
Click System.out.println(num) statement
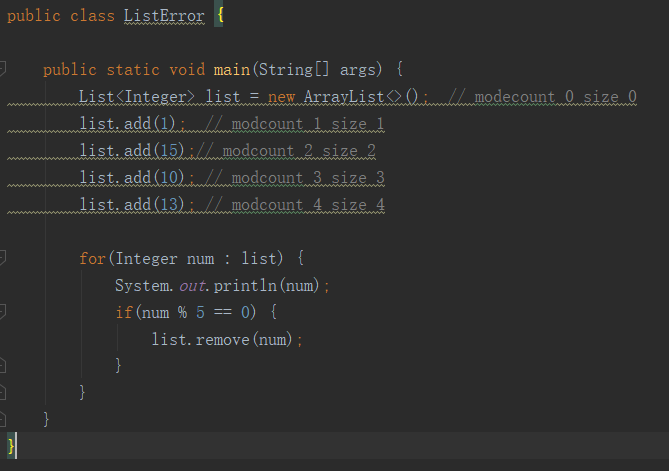222,285
